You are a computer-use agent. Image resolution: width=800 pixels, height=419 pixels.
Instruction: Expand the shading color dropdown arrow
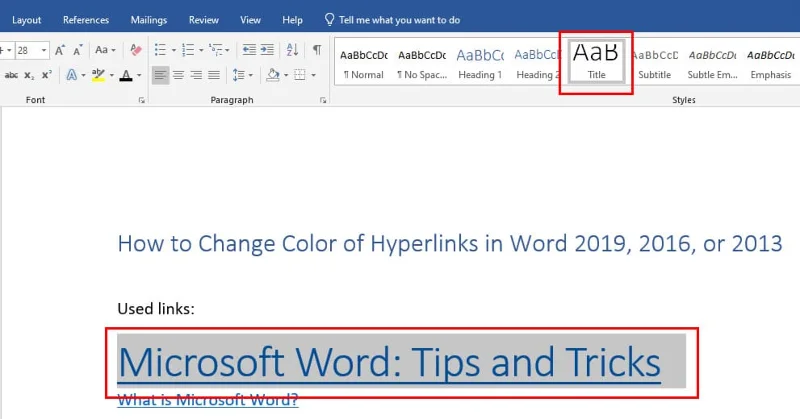(286, 76)
